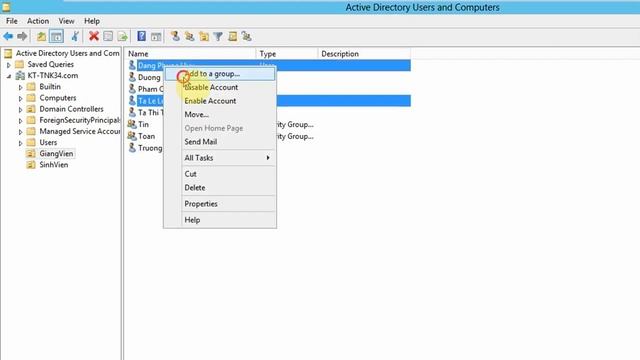The width and height of the screenshot is (640, 360).
Task: Expand the Users container
Action: tap(20, 143)
